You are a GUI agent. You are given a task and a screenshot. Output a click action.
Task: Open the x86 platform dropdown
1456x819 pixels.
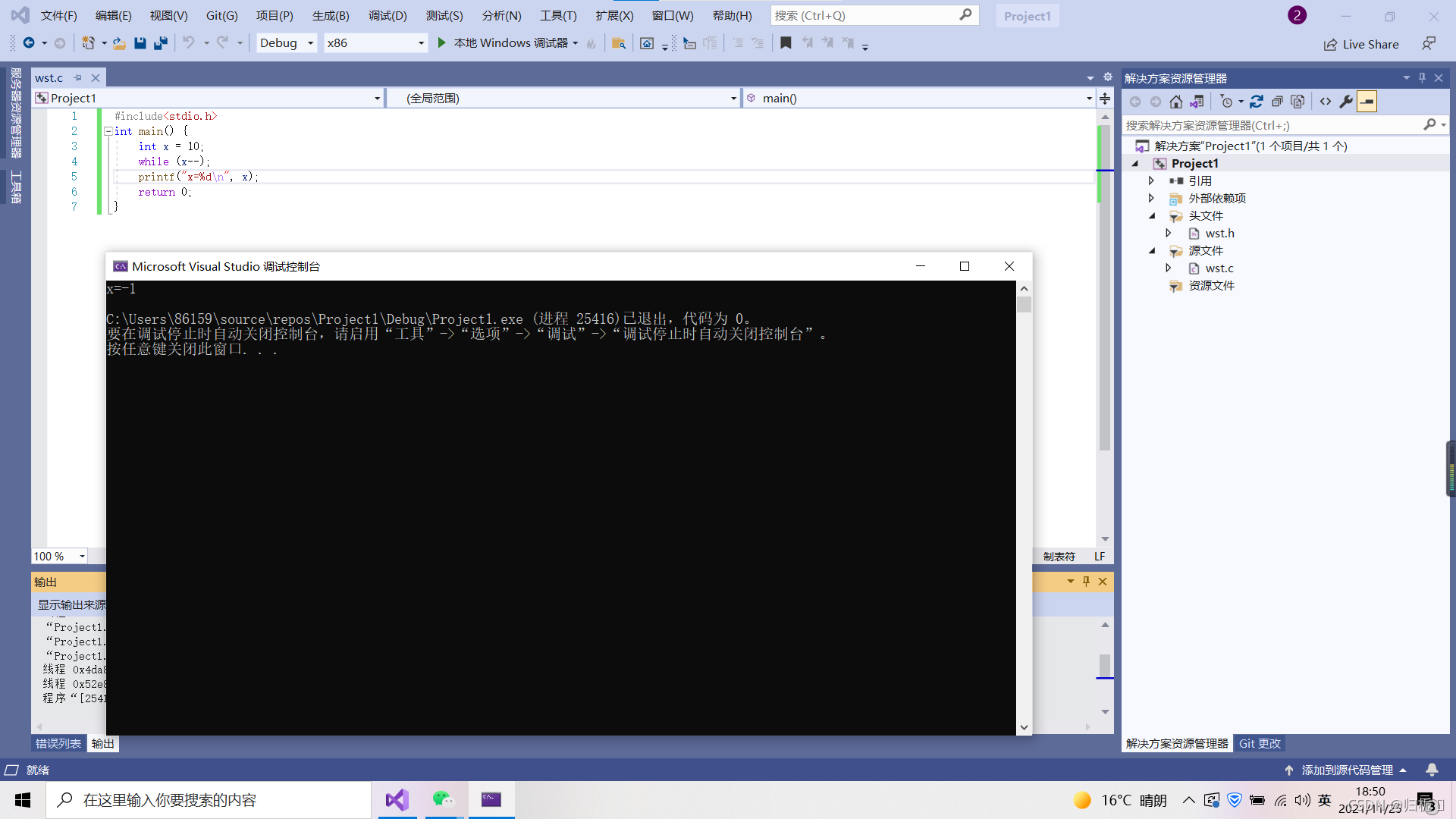tap(375, 43)
